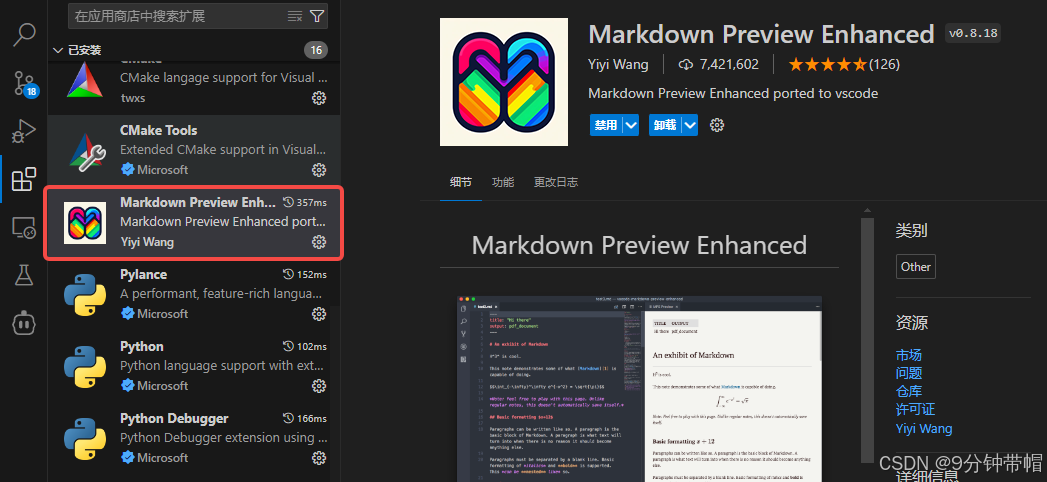This screenshot has width=1047, height=482.
Task: Click the Other category tag
Action: coord(915,266)
